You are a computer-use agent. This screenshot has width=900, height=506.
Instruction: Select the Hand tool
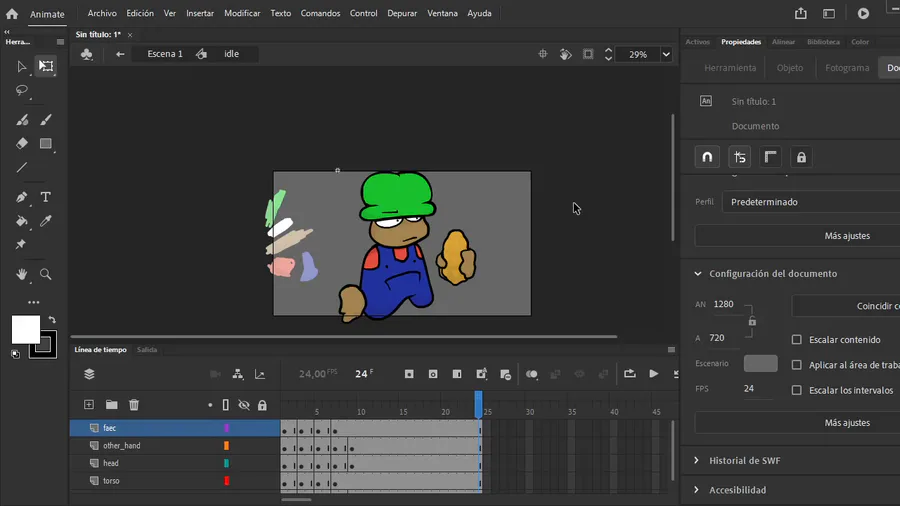[22, 274]
